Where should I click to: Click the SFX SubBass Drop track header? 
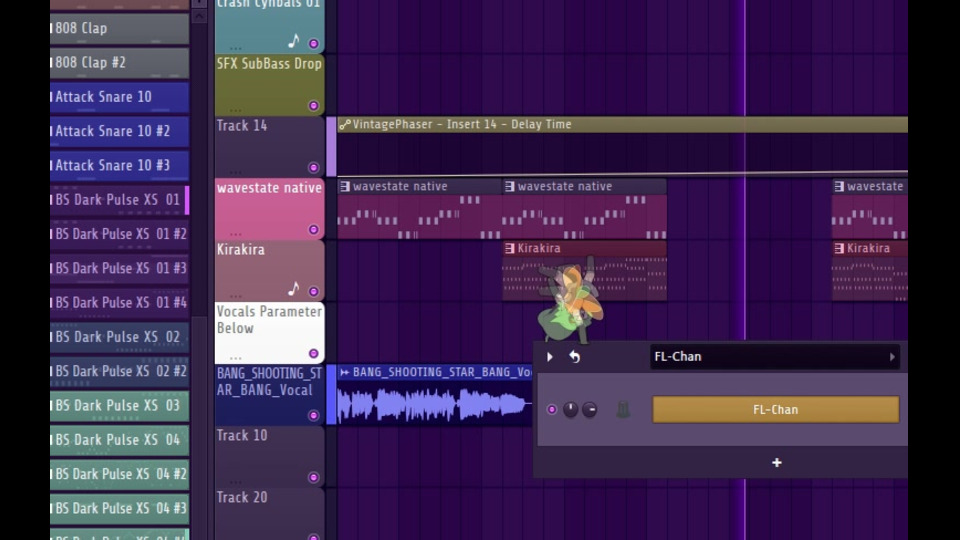(x=269, y=85)
